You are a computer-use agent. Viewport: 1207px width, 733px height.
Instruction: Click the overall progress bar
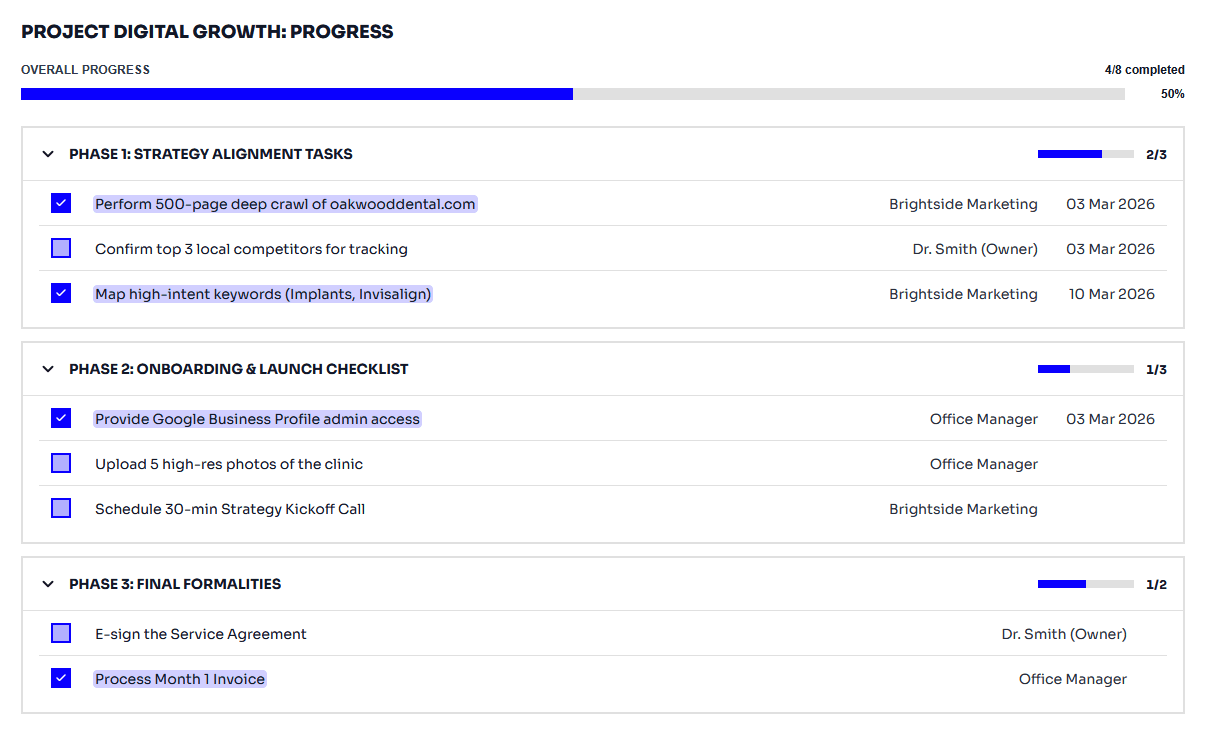point(572,94)
